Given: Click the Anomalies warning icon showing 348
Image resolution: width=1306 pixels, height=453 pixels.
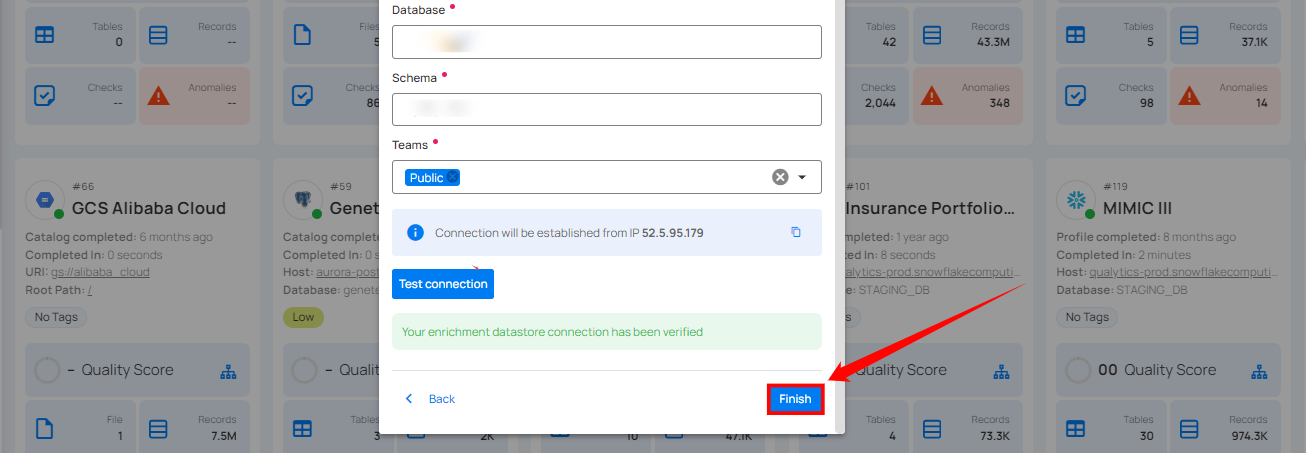Looking at the screenshot, I should point(932,95).
